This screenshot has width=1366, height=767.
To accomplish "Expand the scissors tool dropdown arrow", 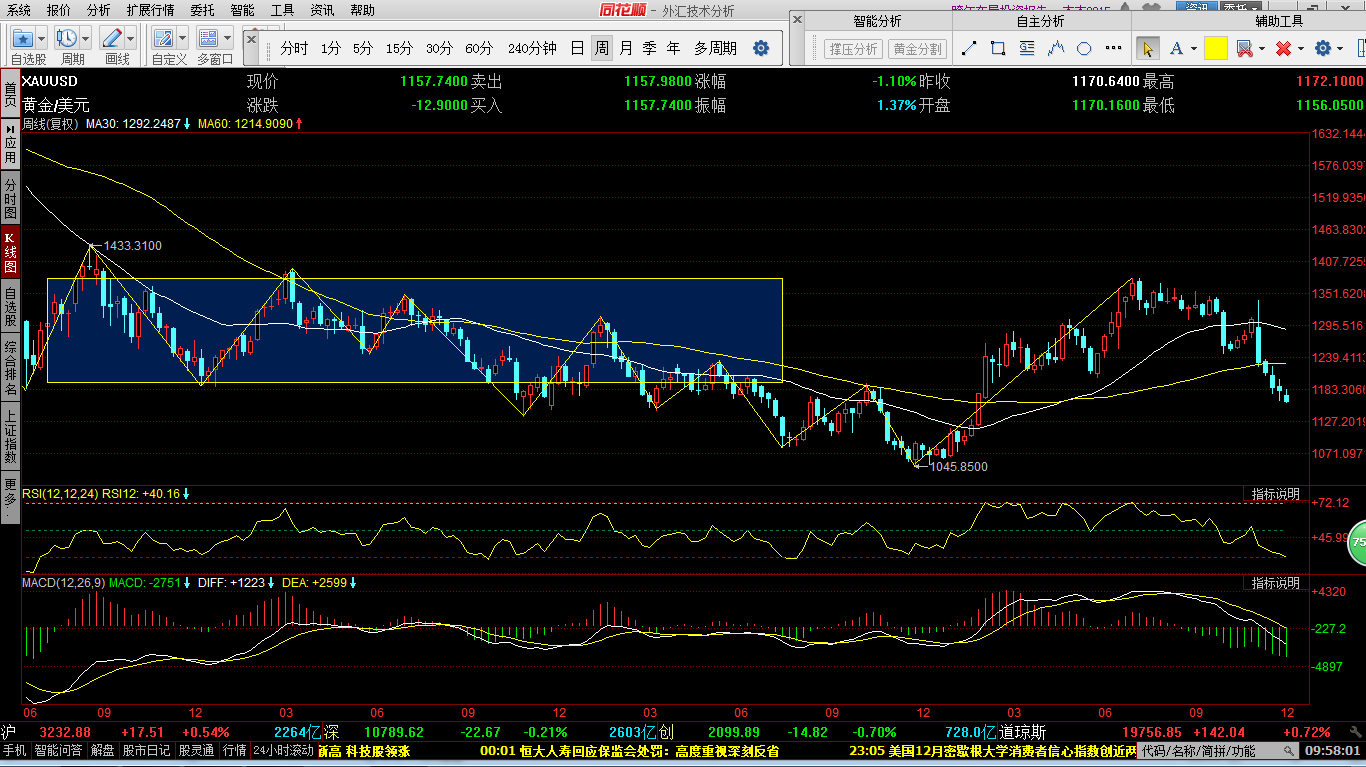I will pos(1262,49).
